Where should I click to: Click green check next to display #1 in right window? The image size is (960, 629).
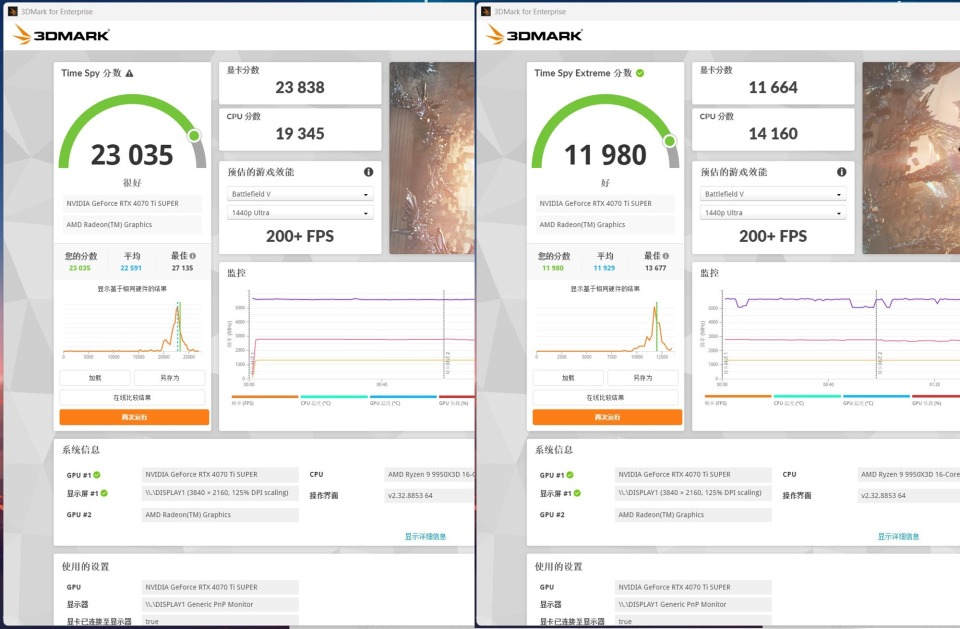point(577,493)
